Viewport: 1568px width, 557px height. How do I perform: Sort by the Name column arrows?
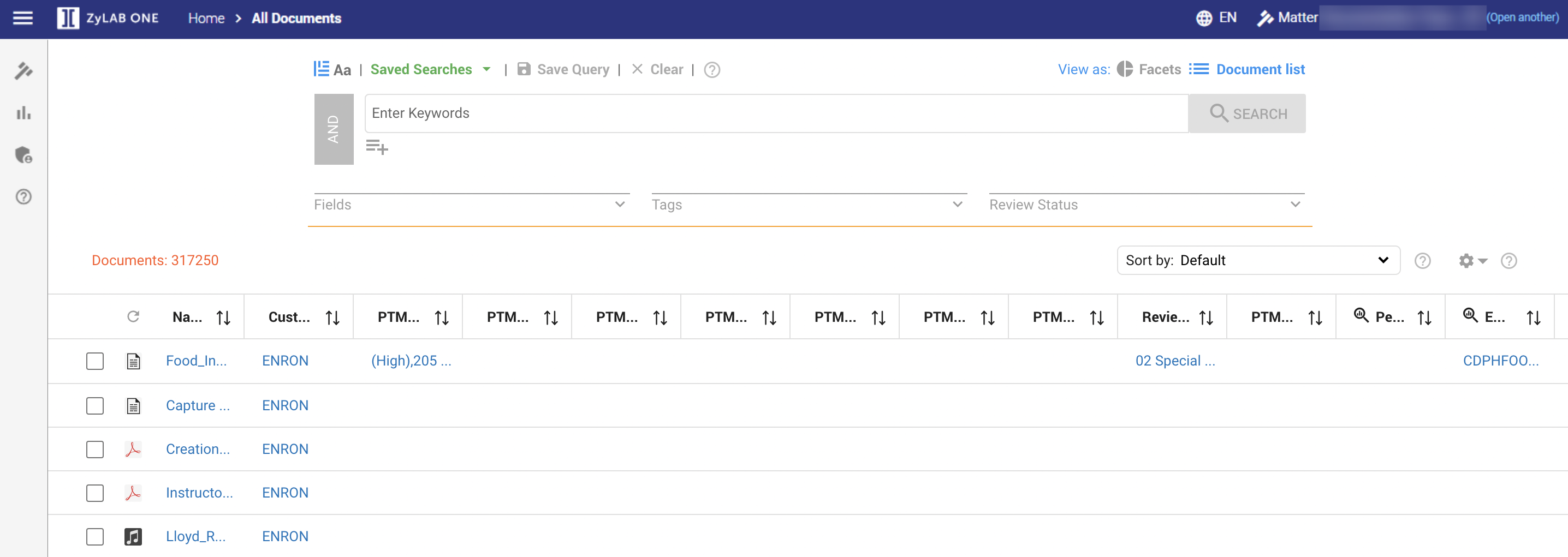coord(223,318)
